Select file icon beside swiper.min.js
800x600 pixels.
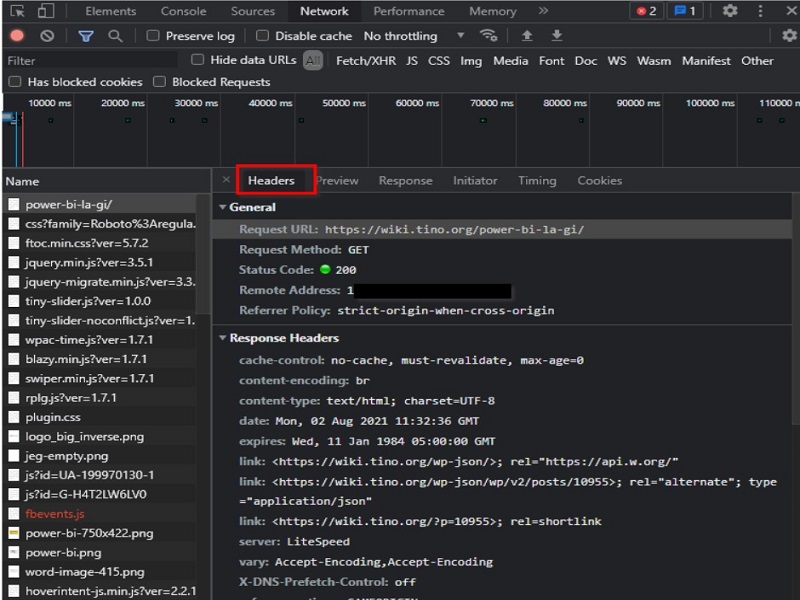14,379
